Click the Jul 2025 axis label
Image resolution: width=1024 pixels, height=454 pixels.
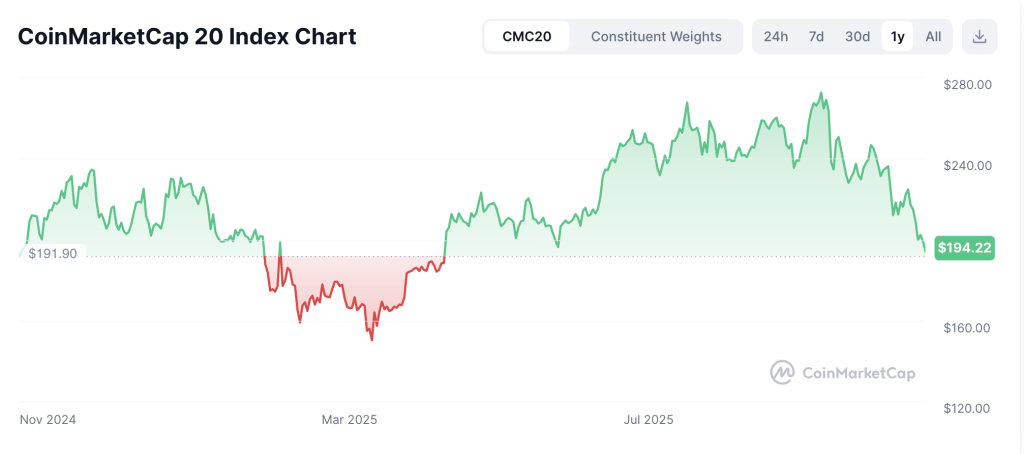(647, 420)
